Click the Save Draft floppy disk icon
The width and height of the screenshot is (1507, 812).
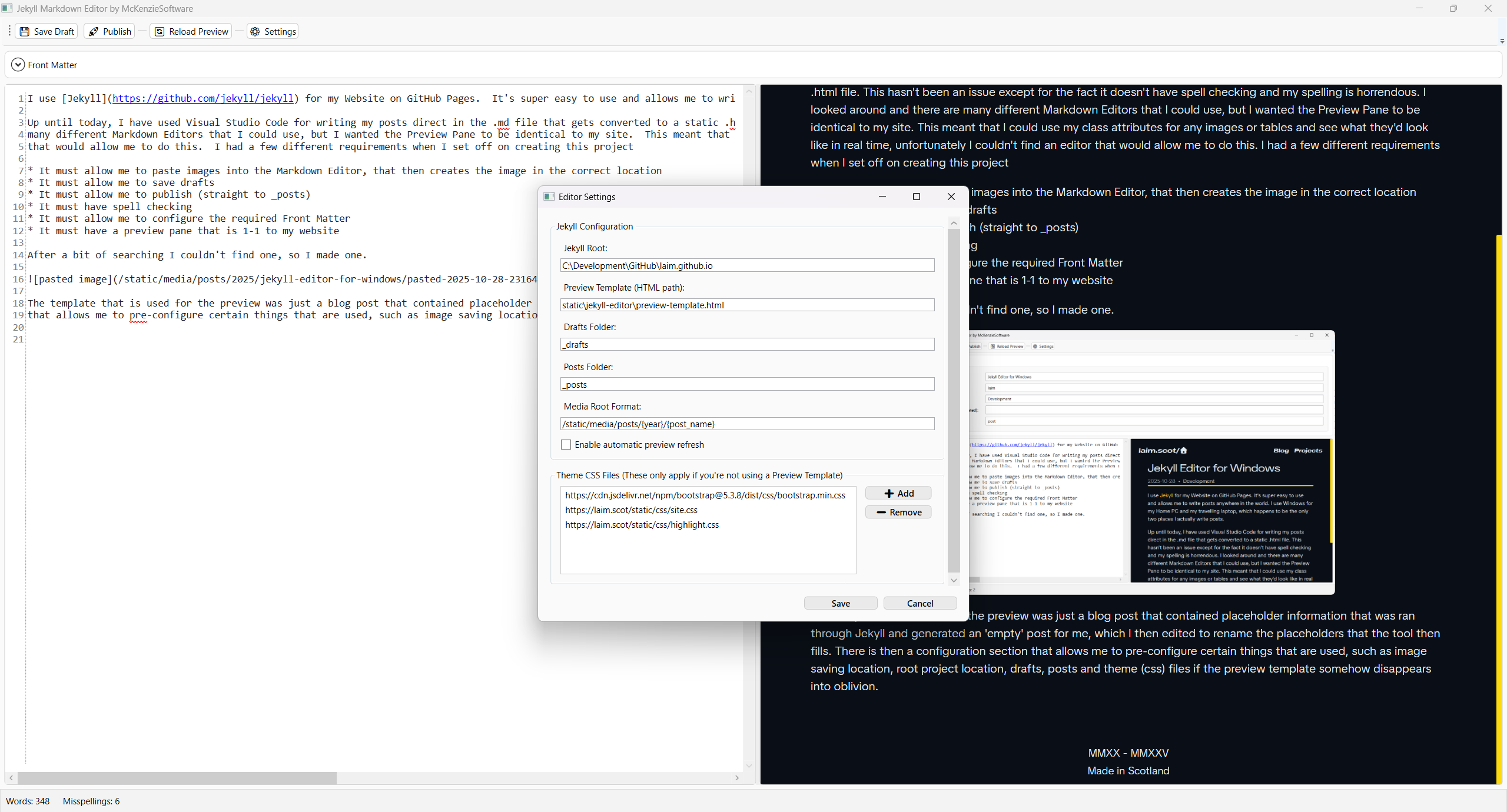(25, 31)
